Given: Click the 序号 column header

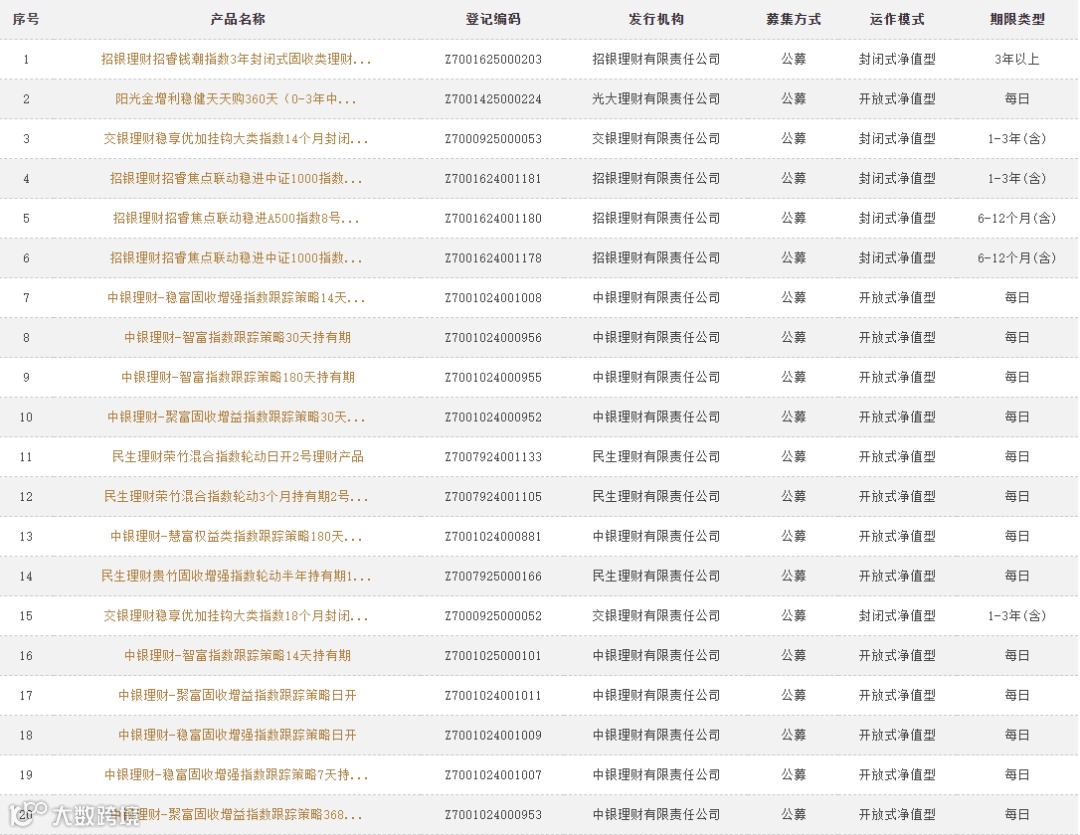Looking at the screenshot, I should [x=26, y=19].
